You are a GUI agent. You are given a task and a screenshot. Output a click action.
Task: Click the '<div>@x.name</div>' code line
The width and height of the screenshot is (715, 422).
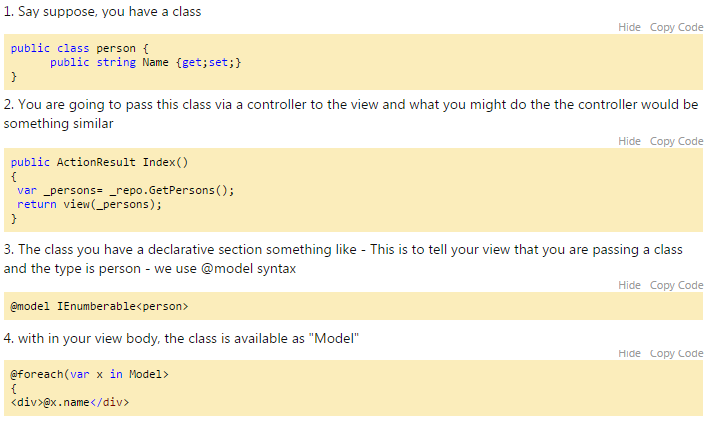pos(70,402)
